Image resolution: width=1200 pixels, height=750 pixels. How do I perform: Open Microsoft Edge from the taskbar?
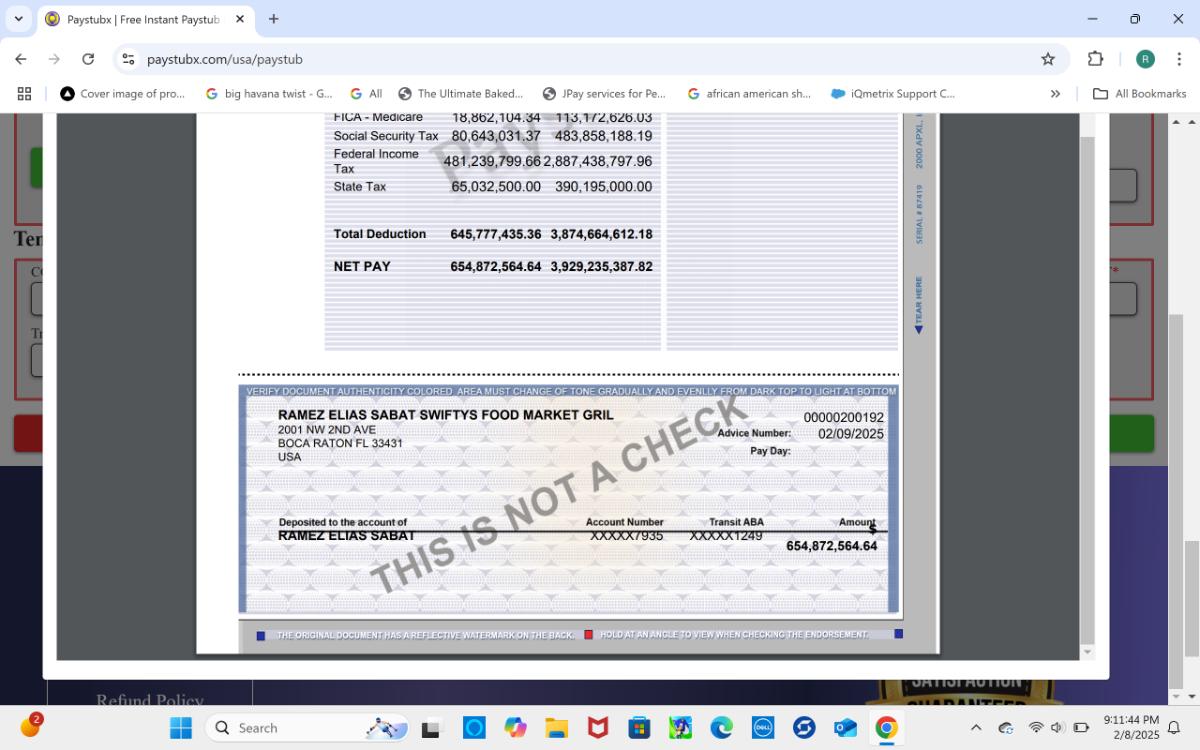tap(721, 728)
